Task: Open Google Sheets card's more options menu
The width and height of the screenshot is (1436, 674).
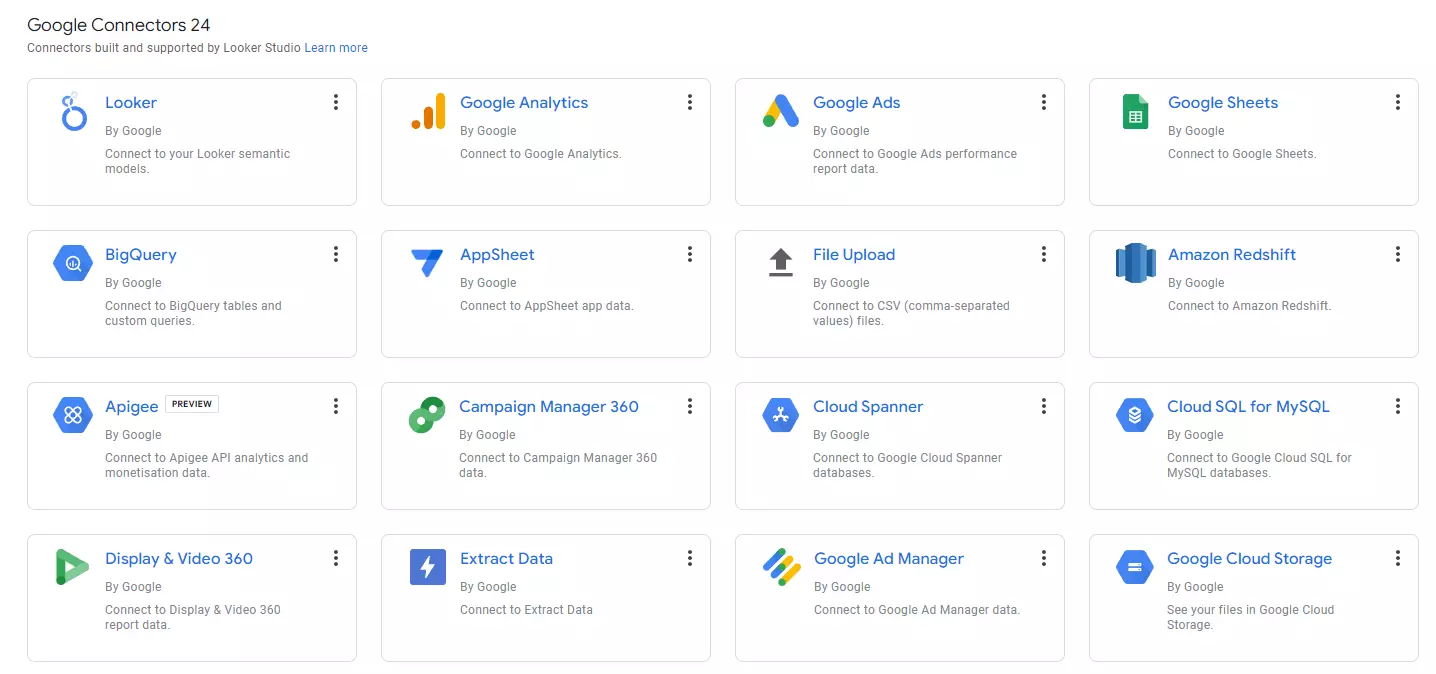Action: click(x=1398, y=102)
